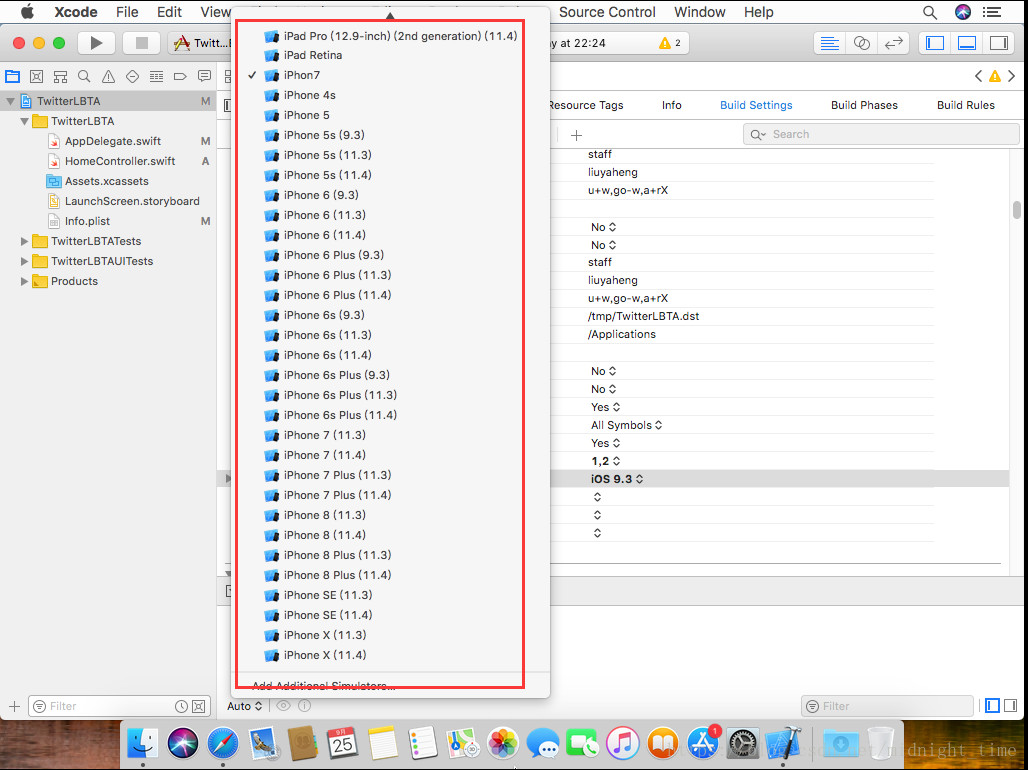Screen dimensions: 1028x770
Task: Click the warning count badge in activity bar
Action: 670,43
